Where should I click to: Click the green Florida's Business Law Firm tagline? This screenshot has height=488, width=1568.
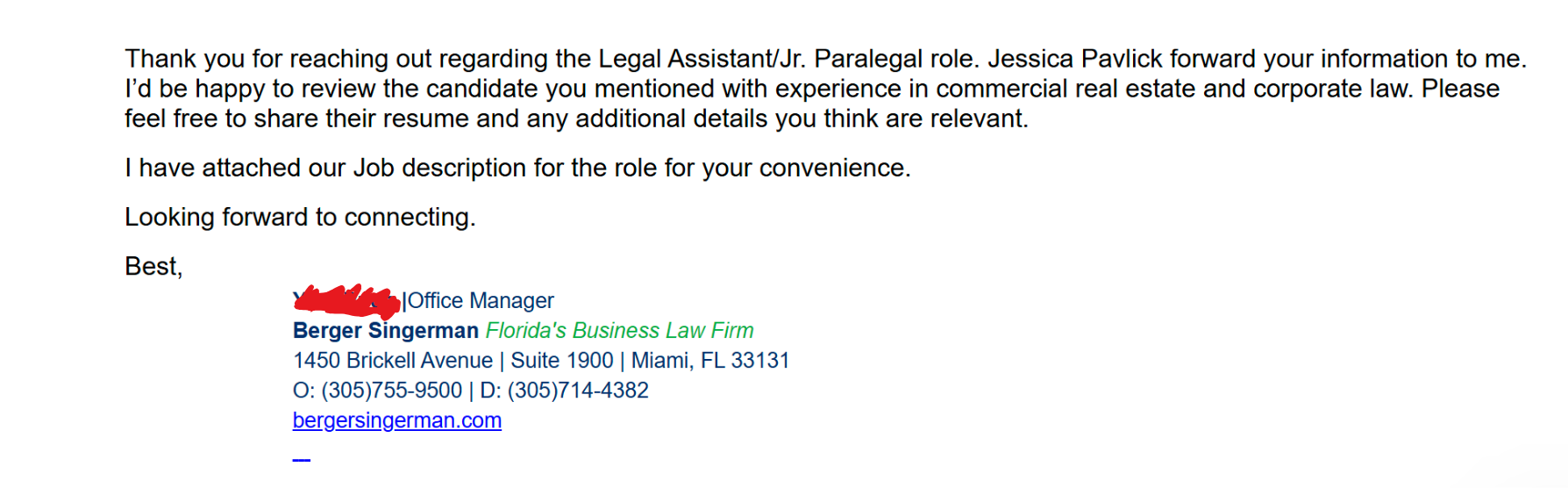pos(619,331)
